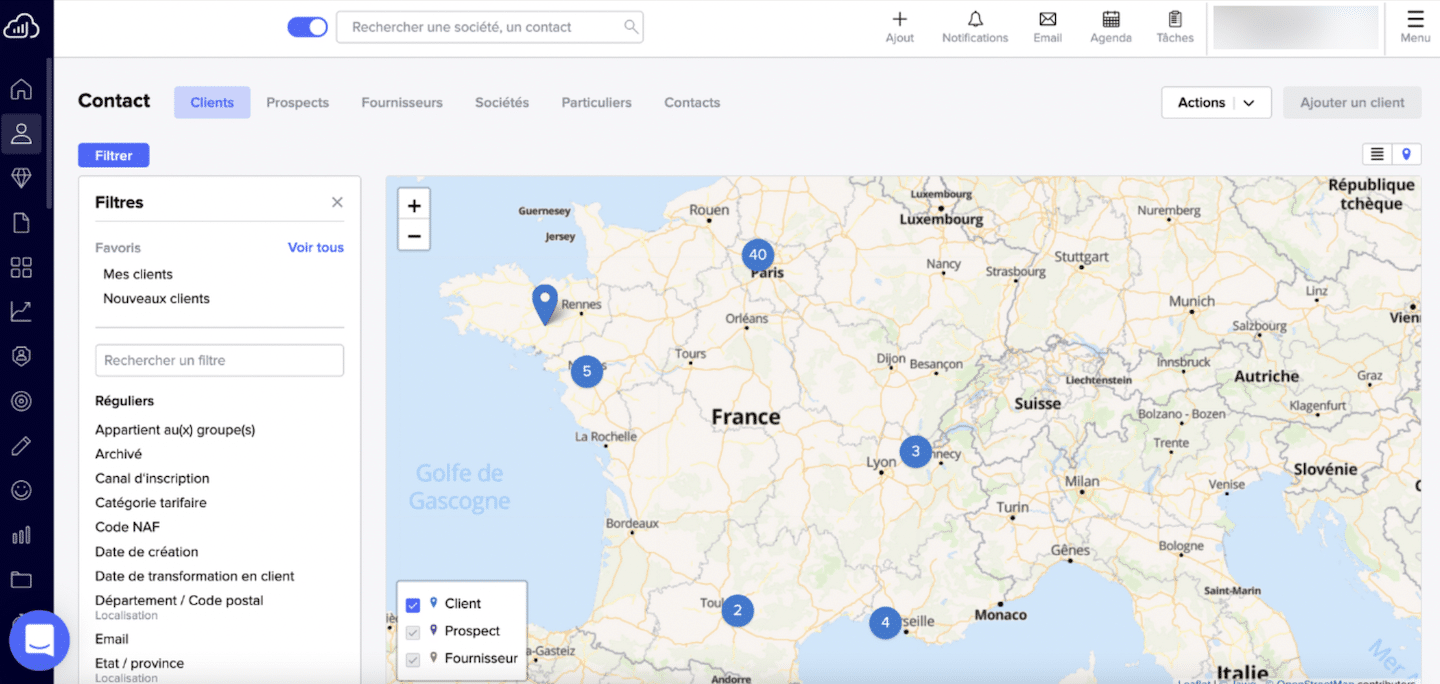Switch to the Fournisseurs tab
1440x684 pixels.
pos(401,103)
